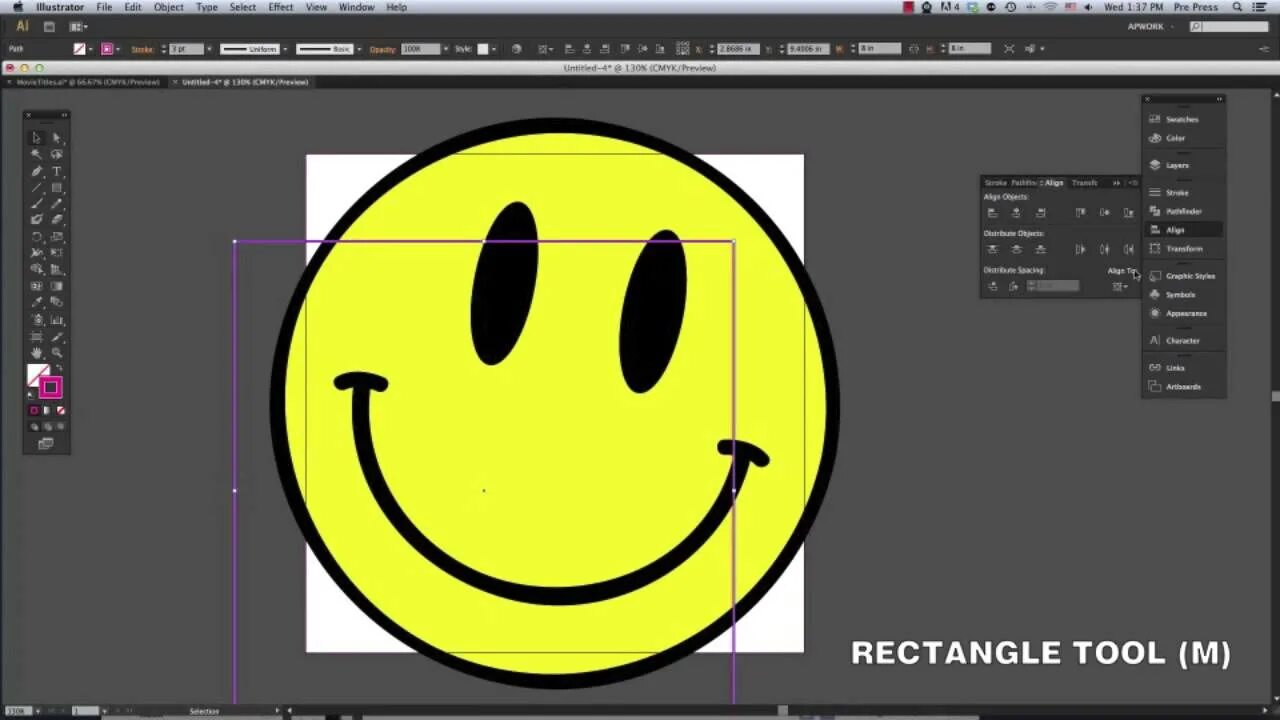Click the stroke weight input field

click(x=187, y=49)
